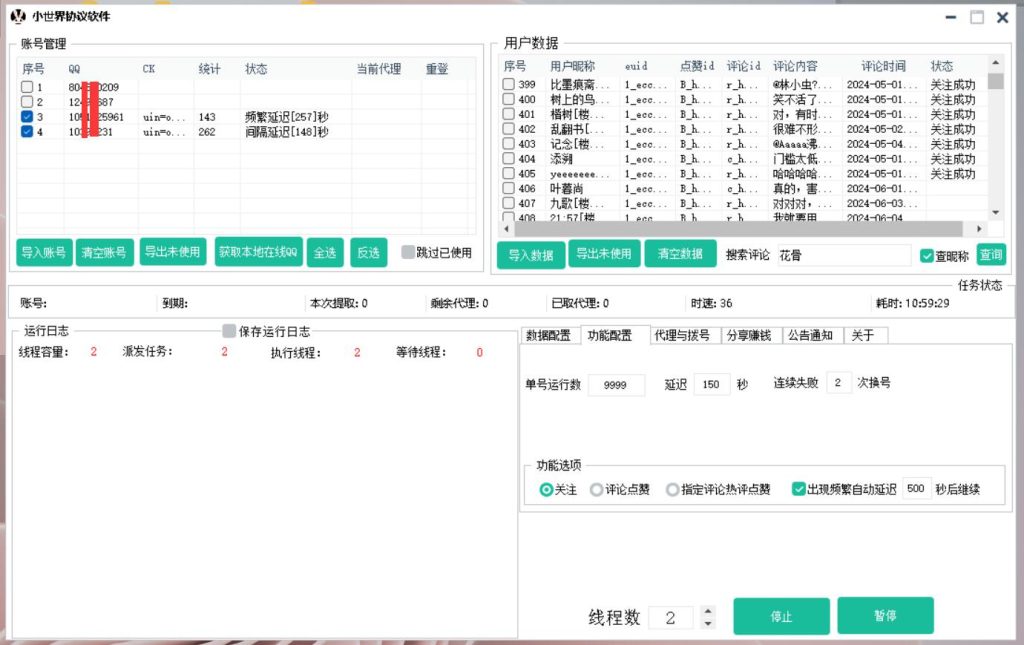The width and height of the screenshot is (1024, 645).
Task: Choose the 指定评论热评点赞 radio option
Action: (672, 488)
